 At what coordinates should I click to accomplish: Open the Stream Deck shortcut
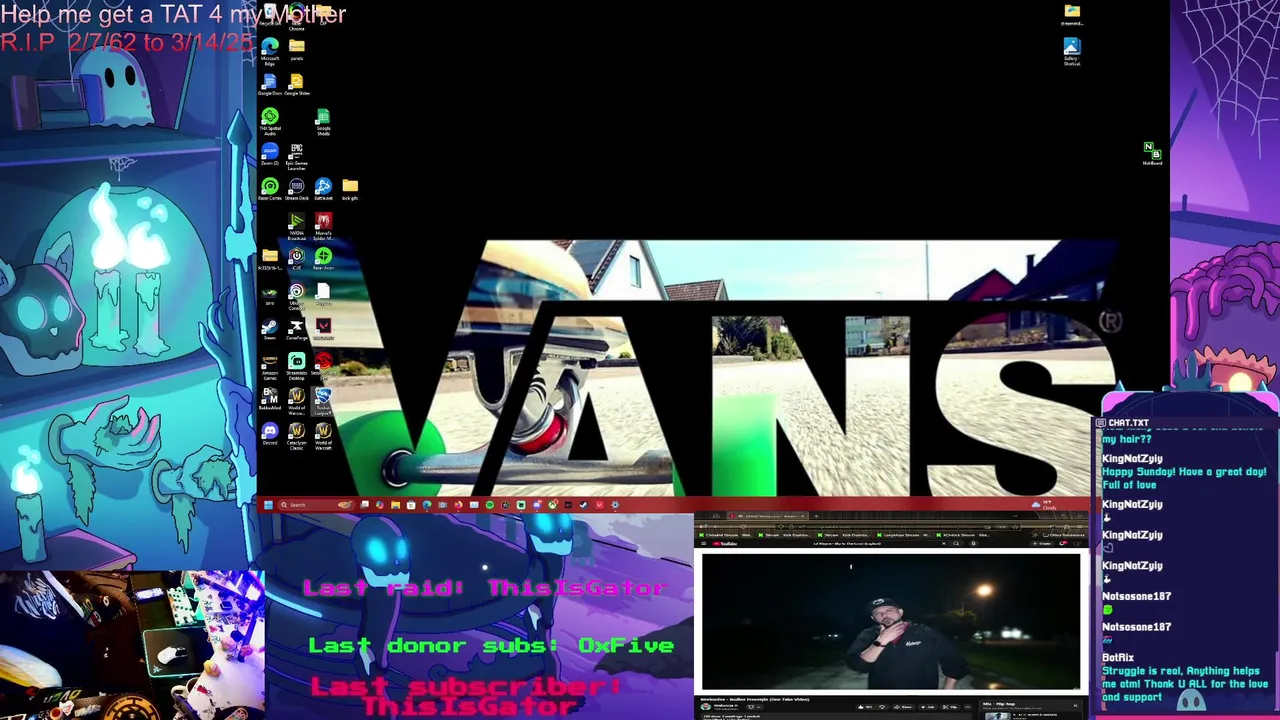[297, 189]
